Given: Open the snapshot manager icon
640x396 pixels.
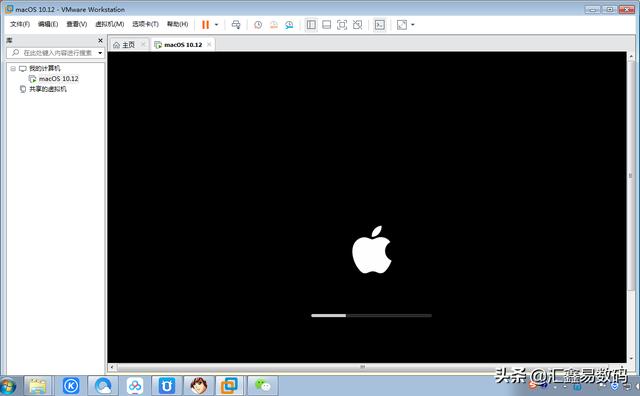Looking at the screenshot, I should coord(289,25).
